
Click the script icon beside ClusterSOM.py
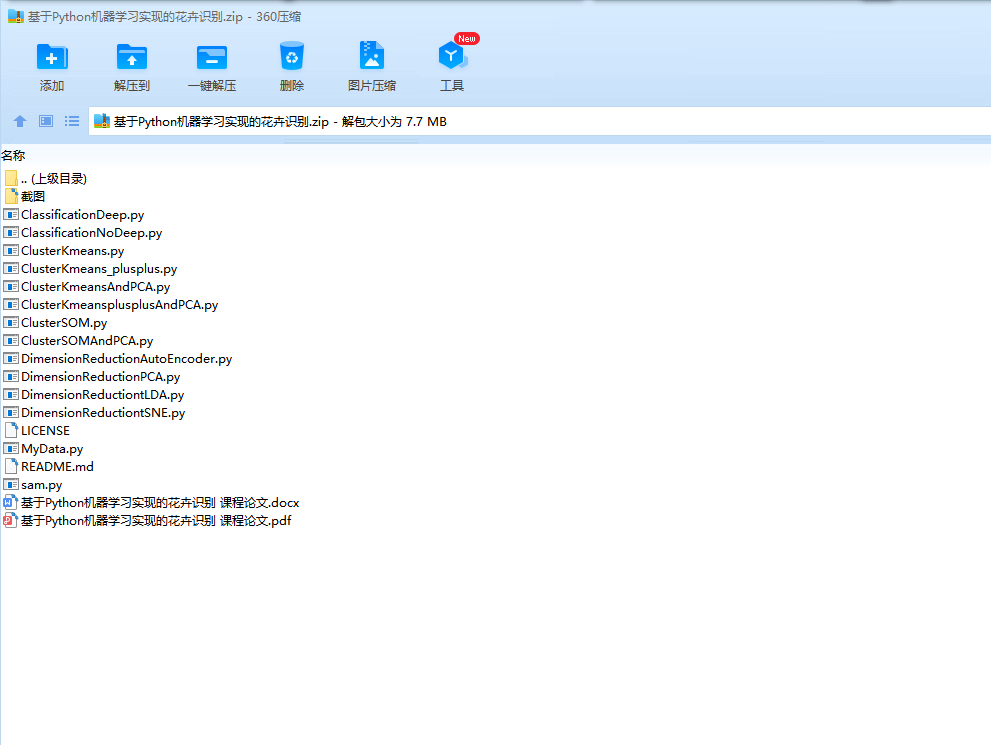11,323
